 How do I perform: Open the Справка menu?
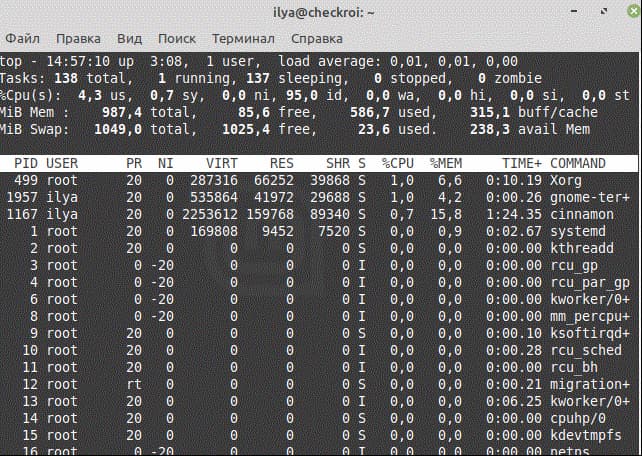(x=316, y=38)
